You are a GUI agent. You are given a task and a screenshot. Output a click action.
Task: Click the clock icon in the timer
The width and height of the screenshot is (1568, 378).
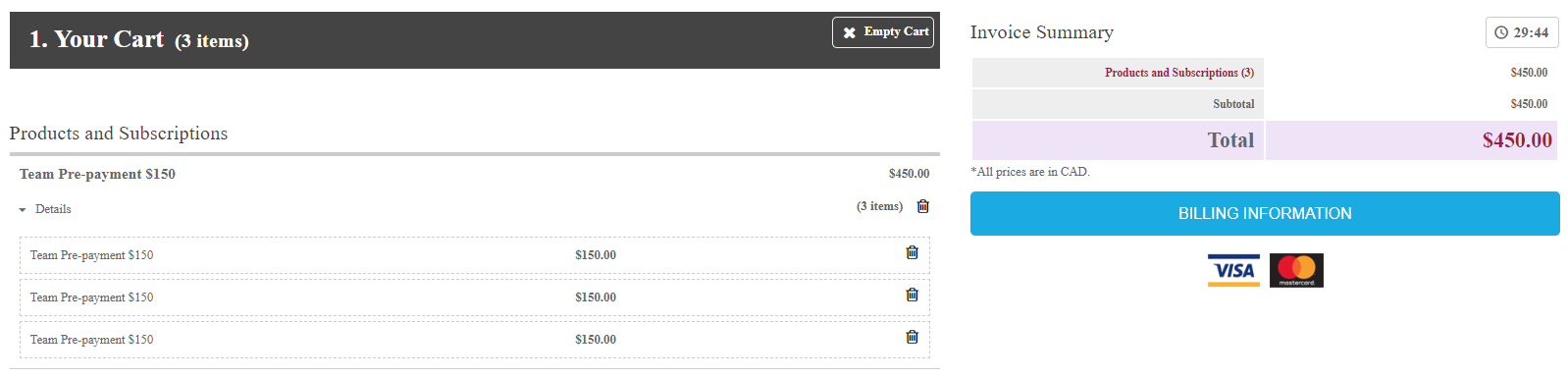(1501, 32)
